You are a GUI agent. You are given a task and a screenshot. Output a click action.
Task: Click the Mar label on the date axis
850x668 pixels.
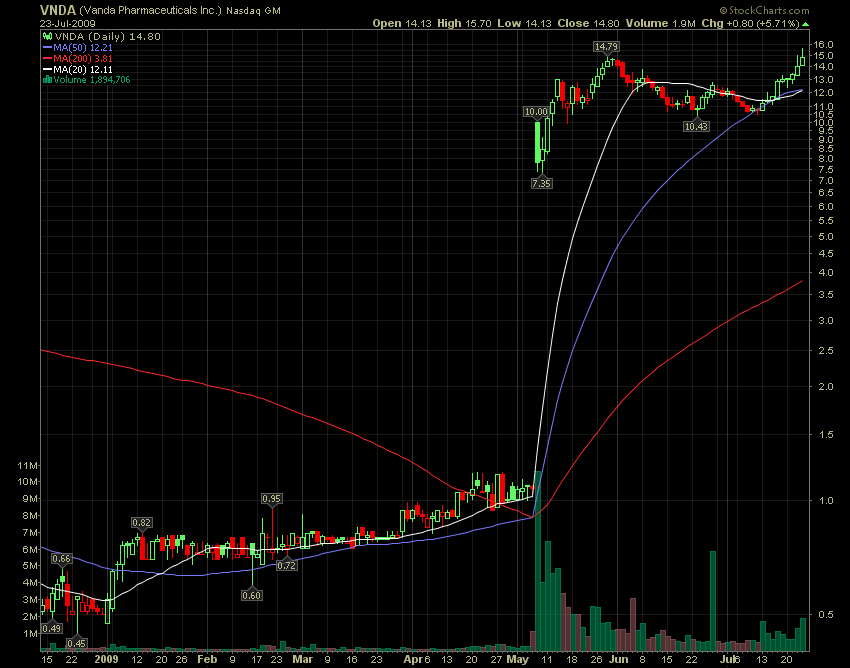(302, 659)
